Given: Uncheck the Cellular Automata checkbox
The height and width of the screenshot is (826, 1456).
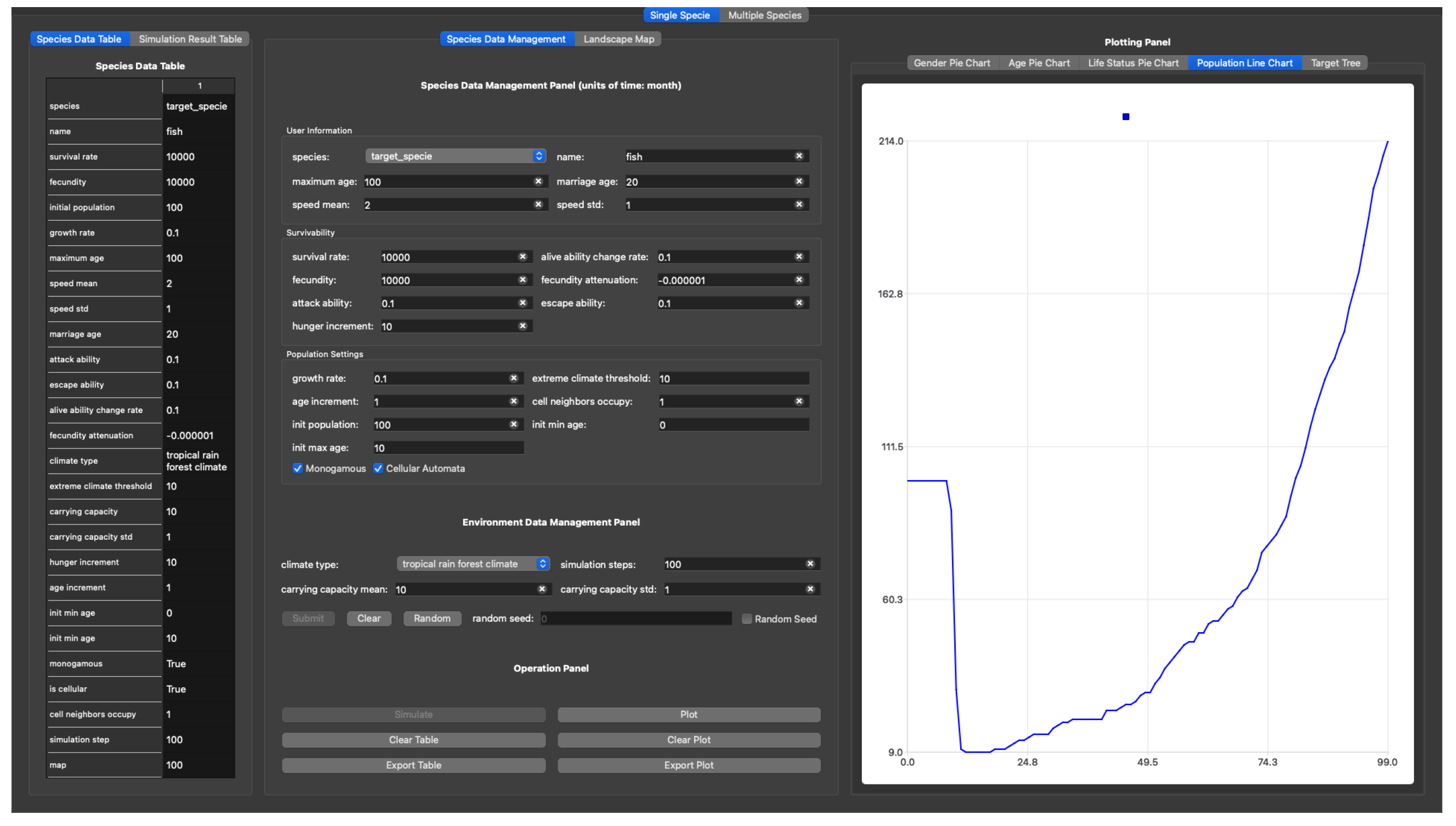Looking at the screenshot, I should (x=378, y=468).
